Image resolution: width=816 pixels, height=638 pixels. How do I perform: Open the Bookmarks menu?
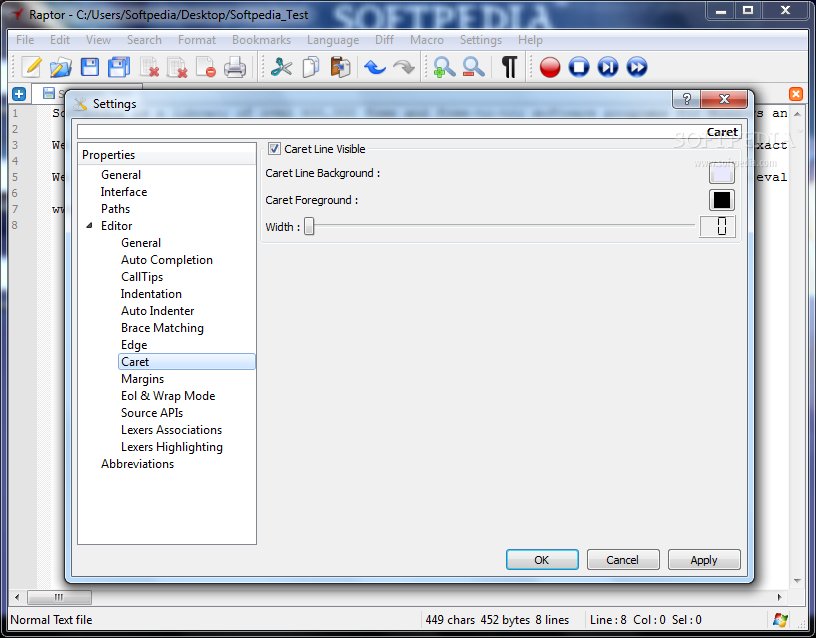click(x=261, y=40)
